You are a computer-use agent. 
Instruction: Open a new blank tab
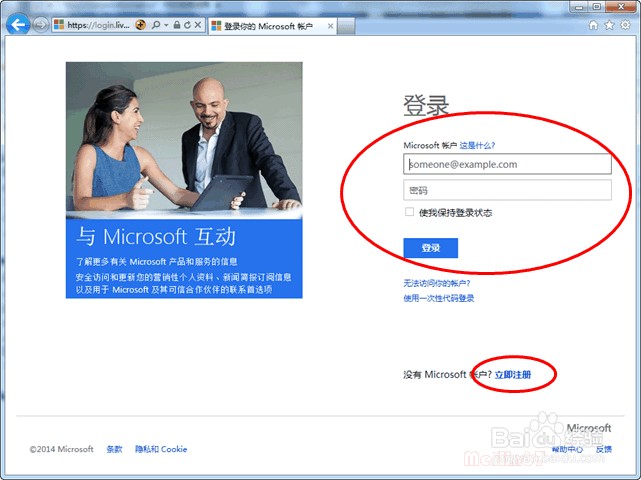[x=346, y=27]
